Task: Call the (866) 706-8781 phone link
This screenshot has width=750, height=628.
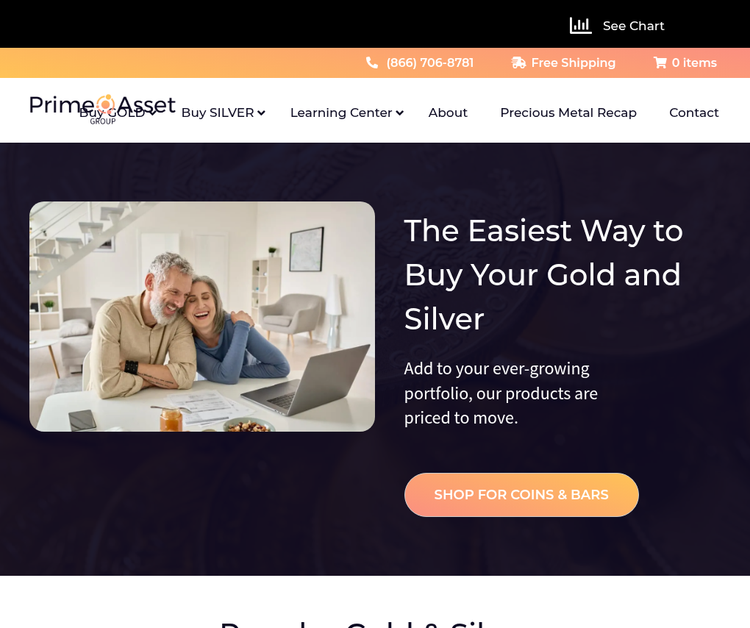Action: (x=430, y=63)
